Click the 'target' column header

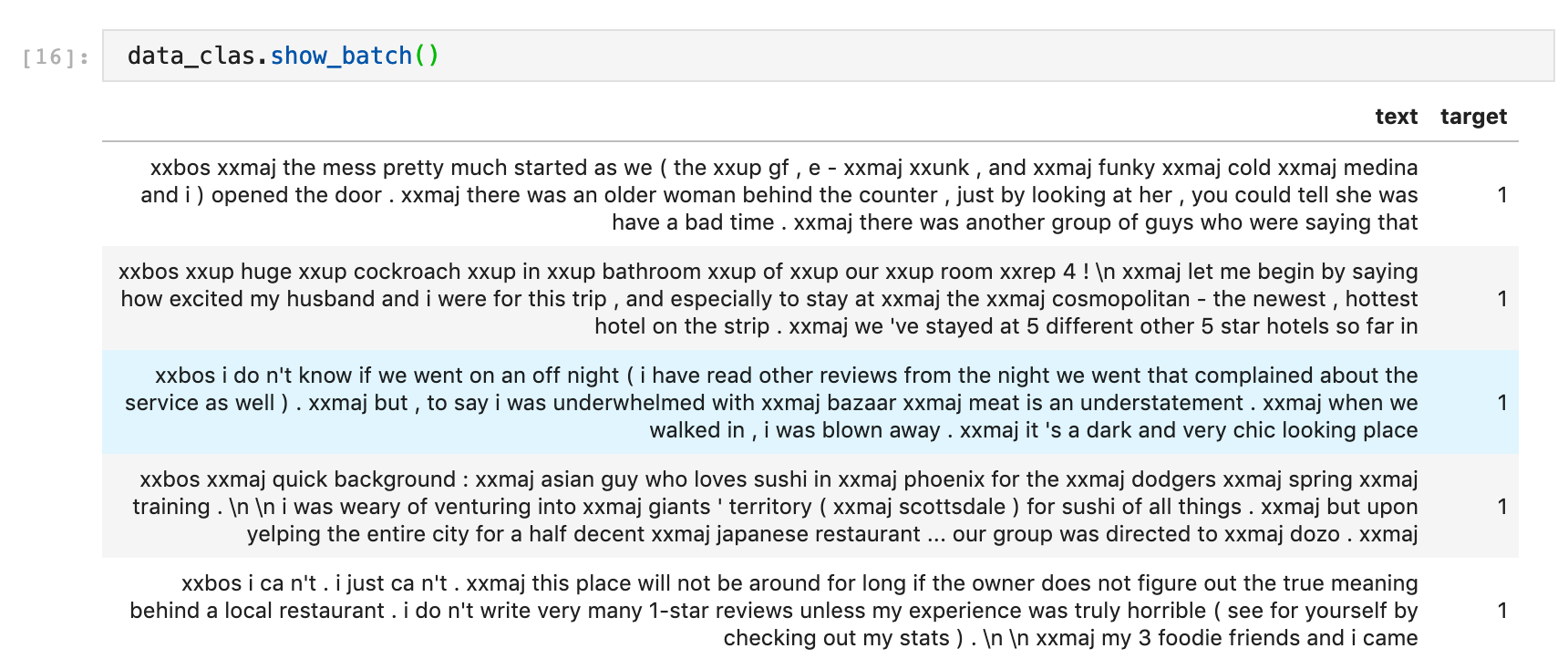point(1473,117)
